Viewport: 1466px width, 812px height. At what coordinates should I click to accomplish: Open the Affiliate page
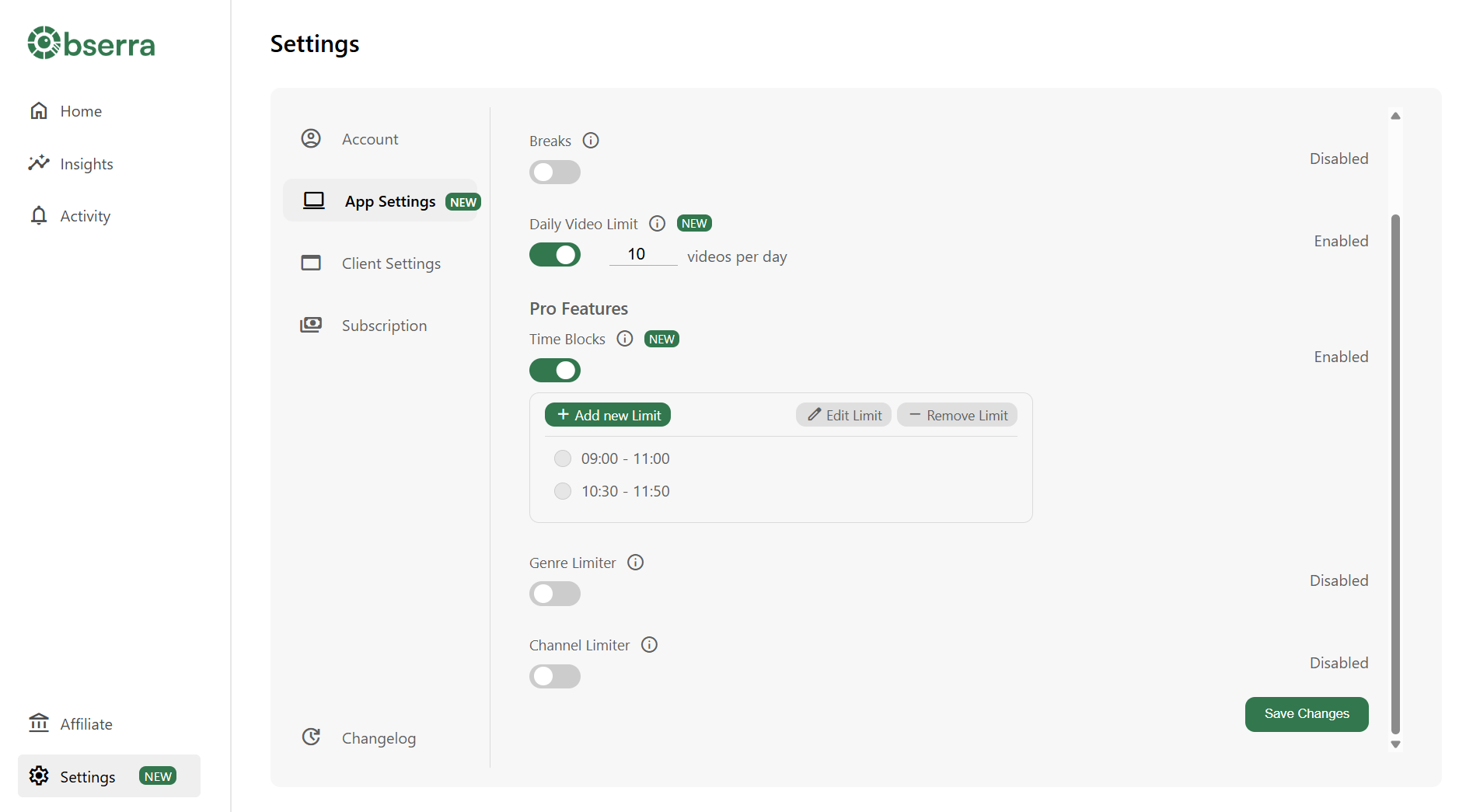[86, 724]
